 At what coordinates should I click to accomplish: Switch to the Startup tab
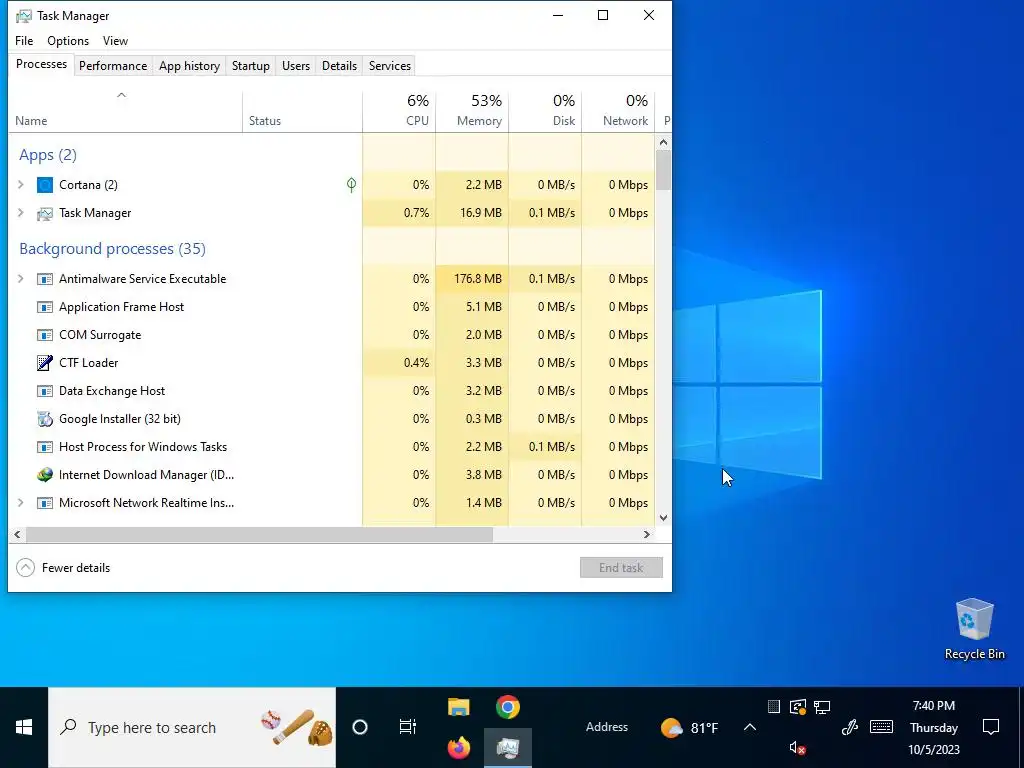pyautogui.click(x=251, y=66)
